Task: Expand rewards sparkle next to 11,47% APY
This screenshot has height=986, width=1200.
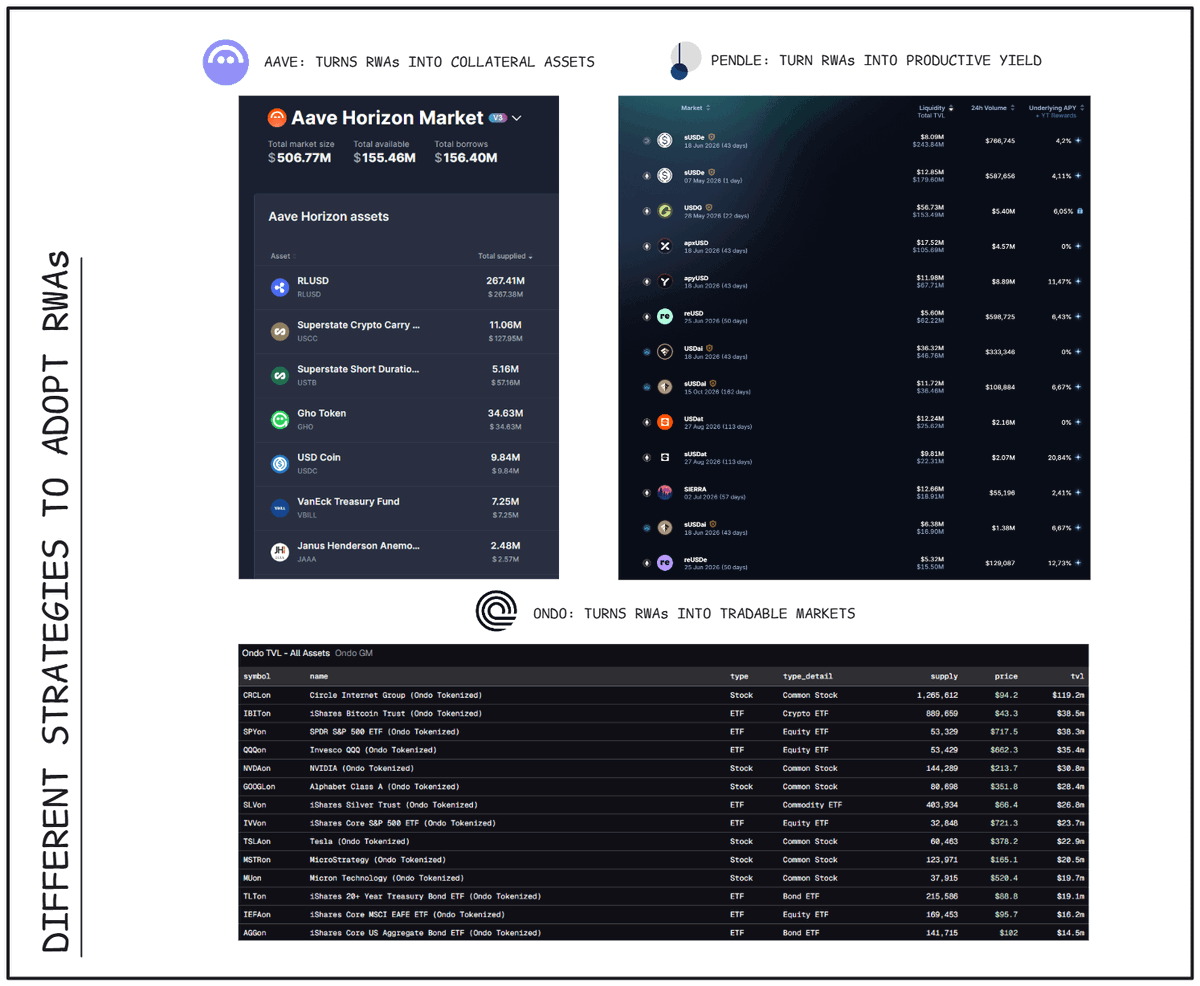Action: click(1078, 282)
